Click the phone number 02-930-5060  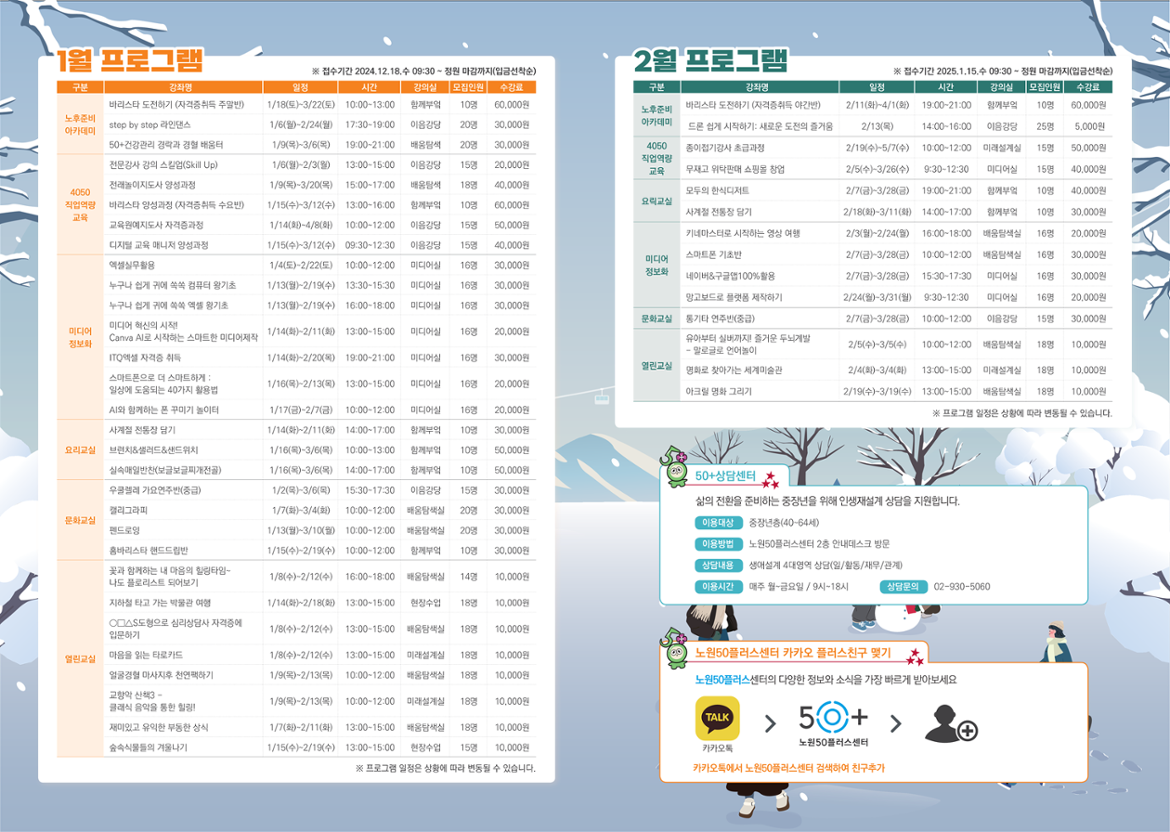click(962, 587)
